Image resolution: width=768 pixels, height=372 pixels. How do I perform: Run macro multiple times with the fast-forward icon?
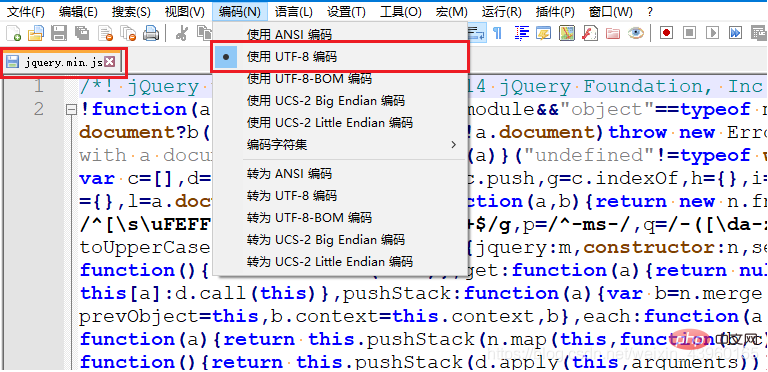(x=735, y=33)
